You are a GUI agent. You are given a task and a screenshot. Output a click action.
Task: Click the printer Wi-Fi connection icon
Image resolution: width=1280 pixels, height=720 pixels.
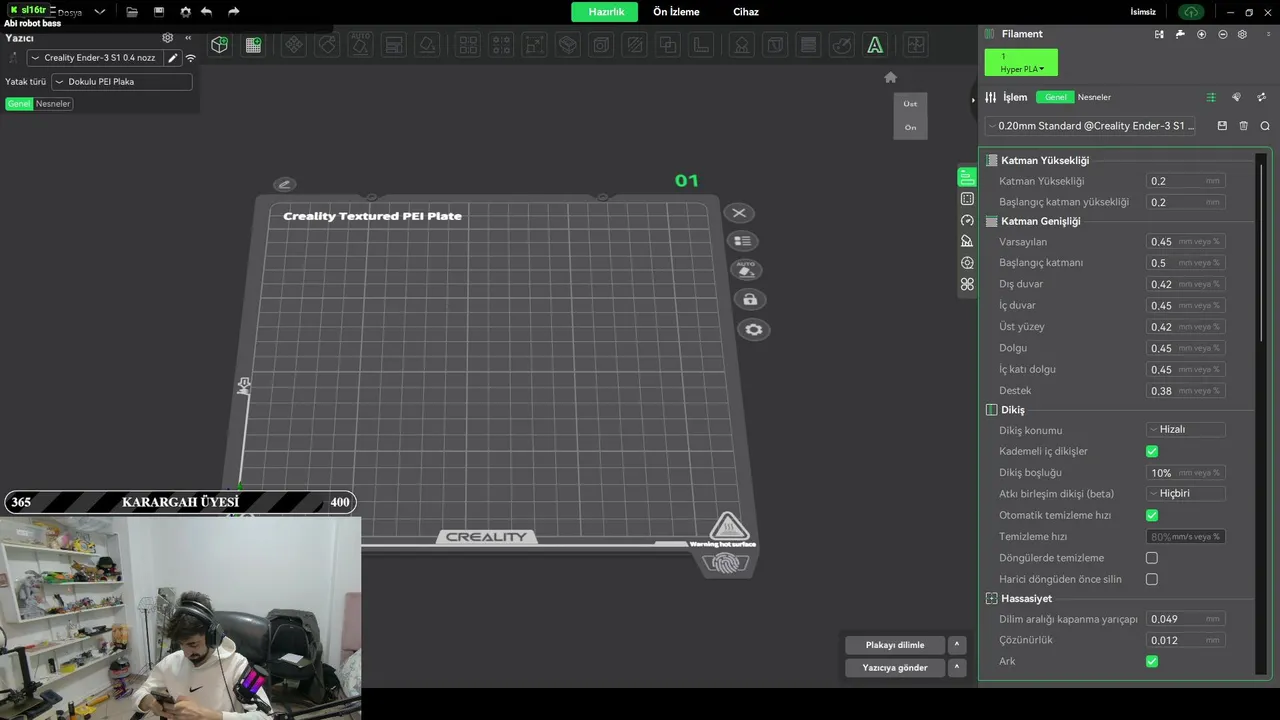point(191,58)
